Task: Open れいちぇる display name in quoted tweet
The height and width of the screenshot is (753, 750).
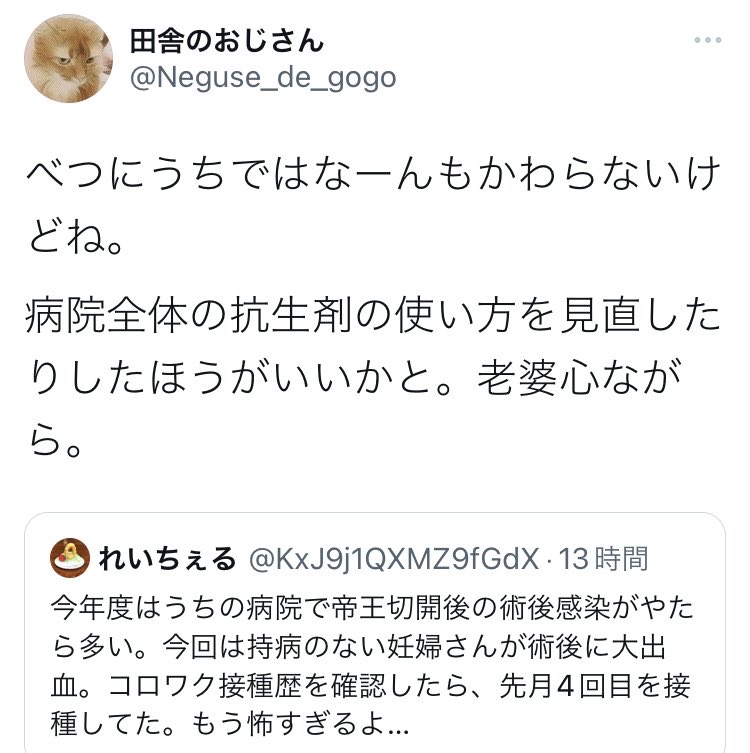Action: [167, 558]
